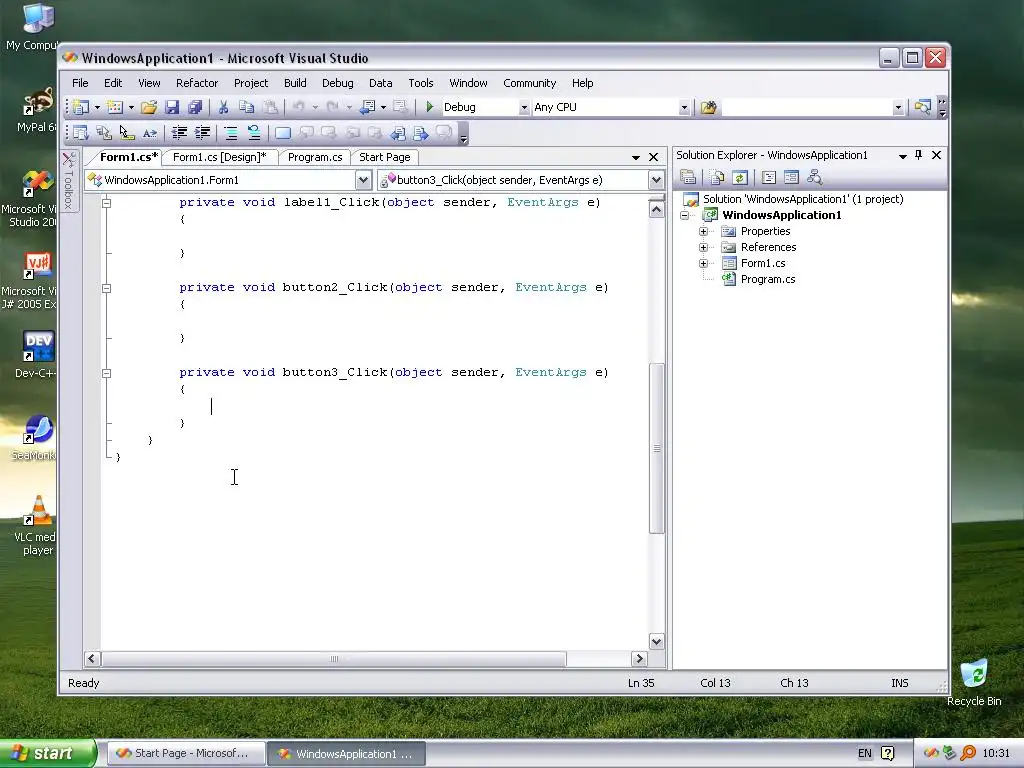The height and width of the screenshot is (768, 1024).
Task: Collapse the WindowsApplication1 project node
Action: click(684, 216)
